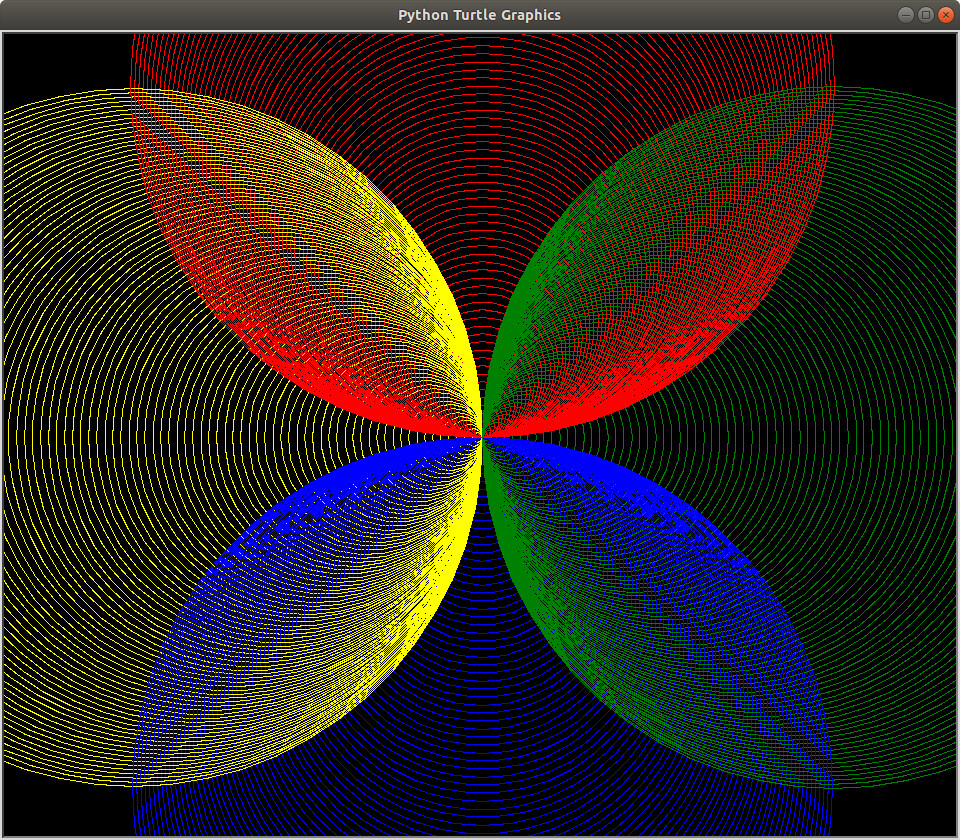The image size is (960, 840).
Task: Click the Python Turtle Graphics title text
Action: coord(478,15)
